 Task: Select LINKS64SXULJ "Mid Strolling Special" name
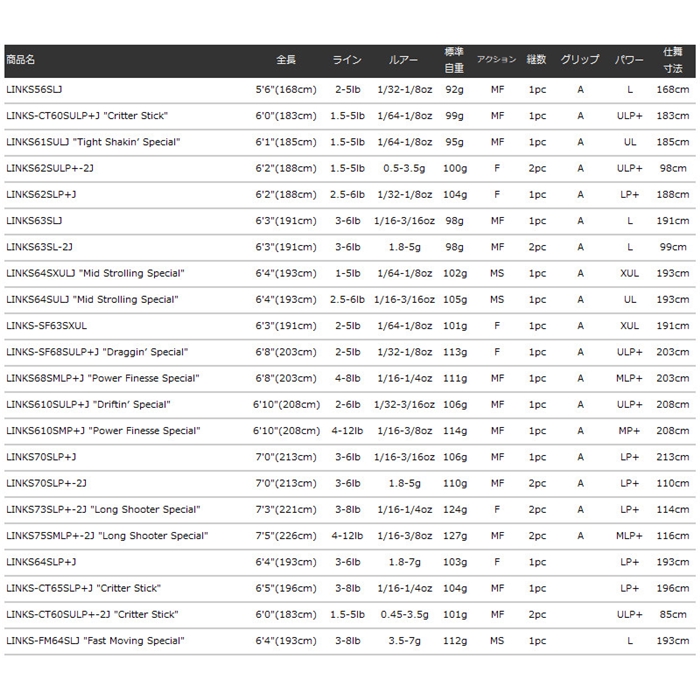[95, 273]
